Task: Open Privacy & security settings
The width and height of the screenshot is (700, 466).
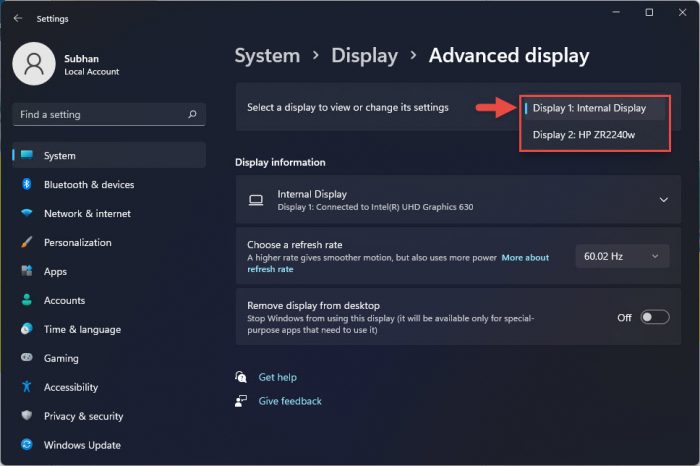Action: (83, 417)
